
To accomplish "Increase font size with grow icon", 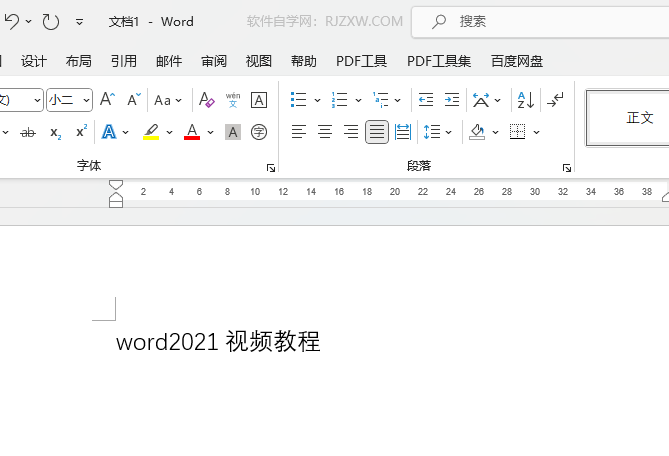I will (x=108, y=100).
